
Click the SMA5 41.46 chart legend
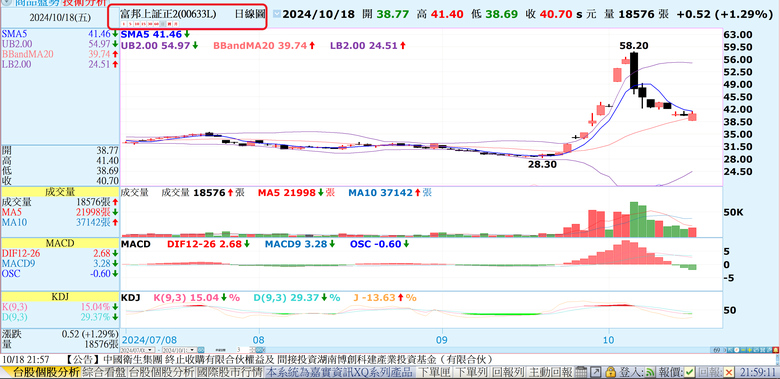pyautogui.click(x=156, y=34)
